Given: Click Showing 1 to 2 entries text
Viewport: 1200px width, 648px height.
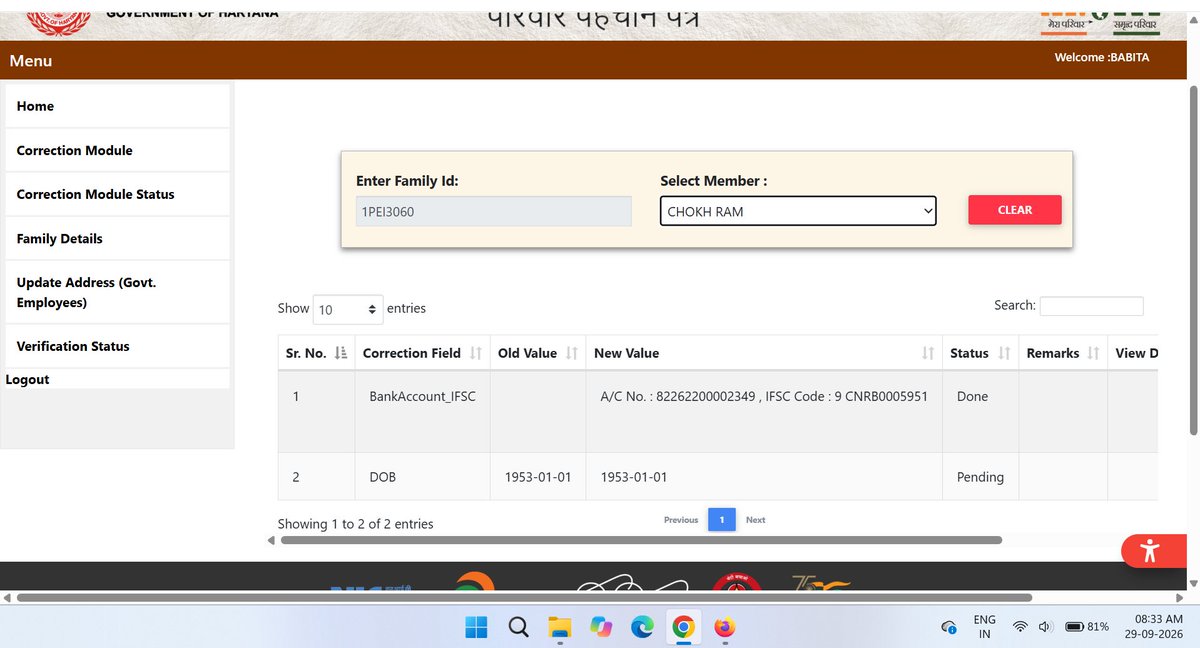Looking at the screenshot, I should coord(355,524).
